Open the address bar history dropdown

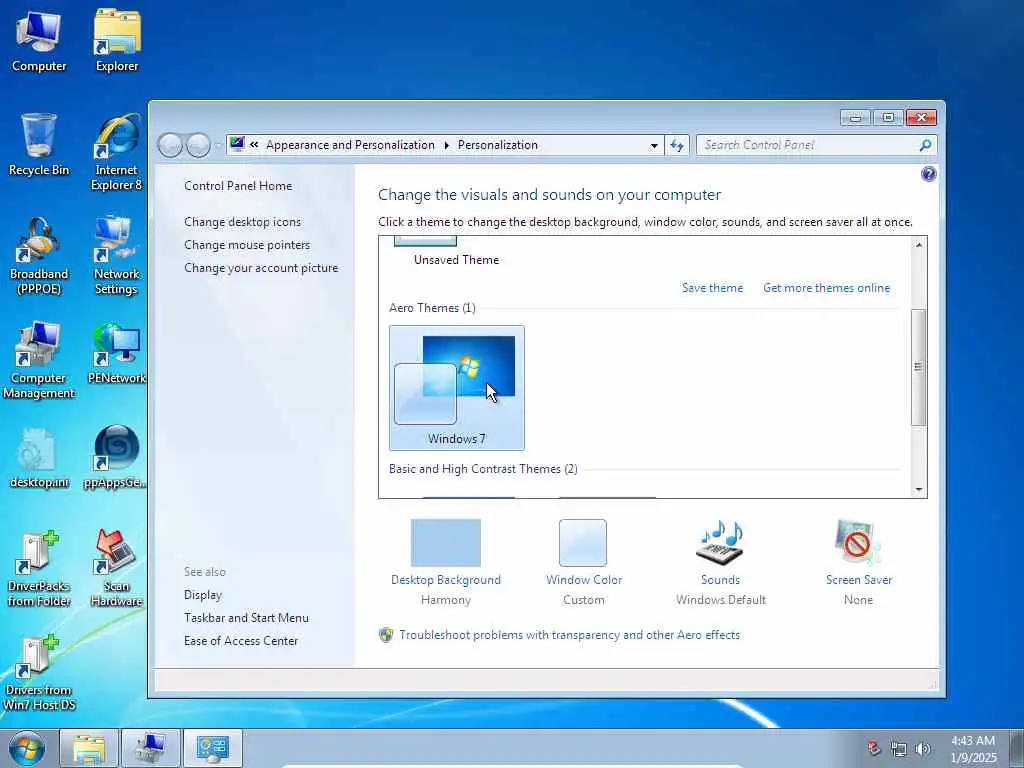(x=654, y=146)
